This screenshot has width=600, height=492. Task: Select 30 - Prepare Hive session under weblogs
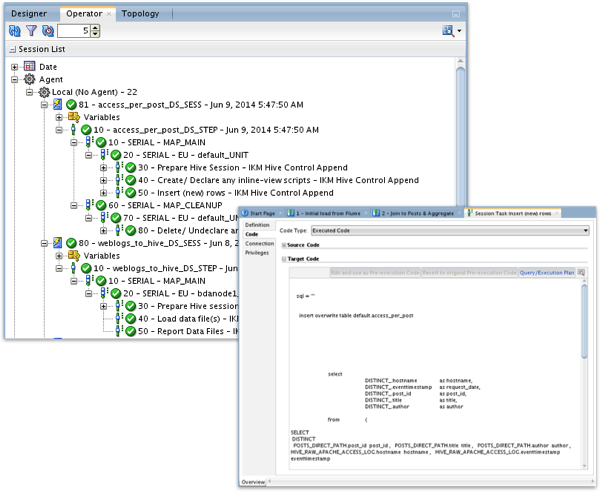click(x=188, y=306)
